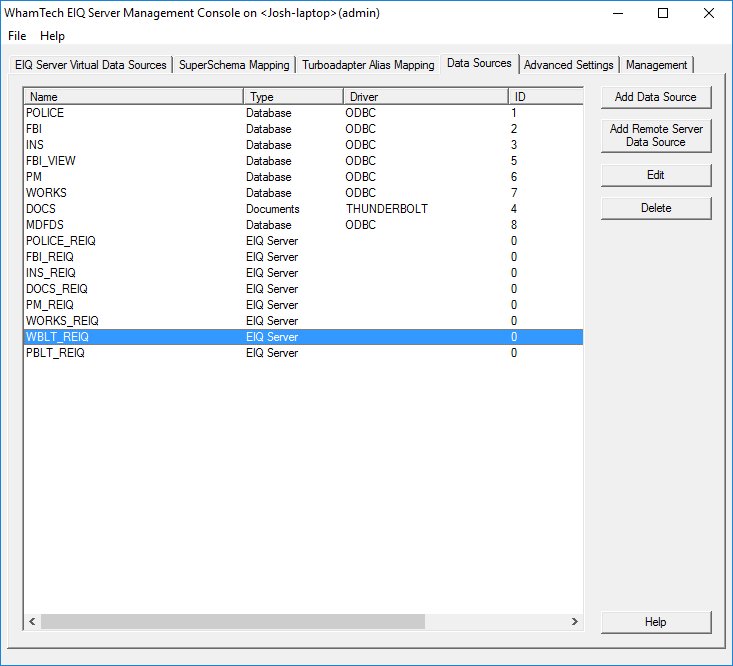
Task: Select the INS_REIQ row
Action: pos(303,273)
